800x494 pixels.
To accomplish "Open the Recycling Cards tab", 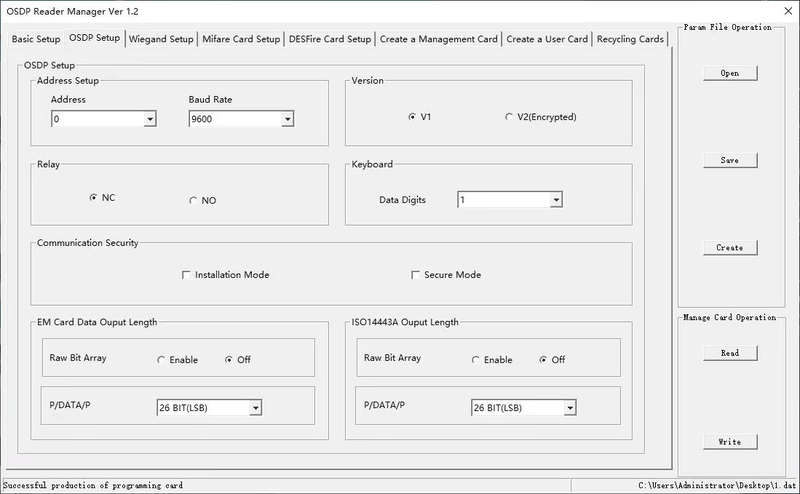I will [630, 39].
